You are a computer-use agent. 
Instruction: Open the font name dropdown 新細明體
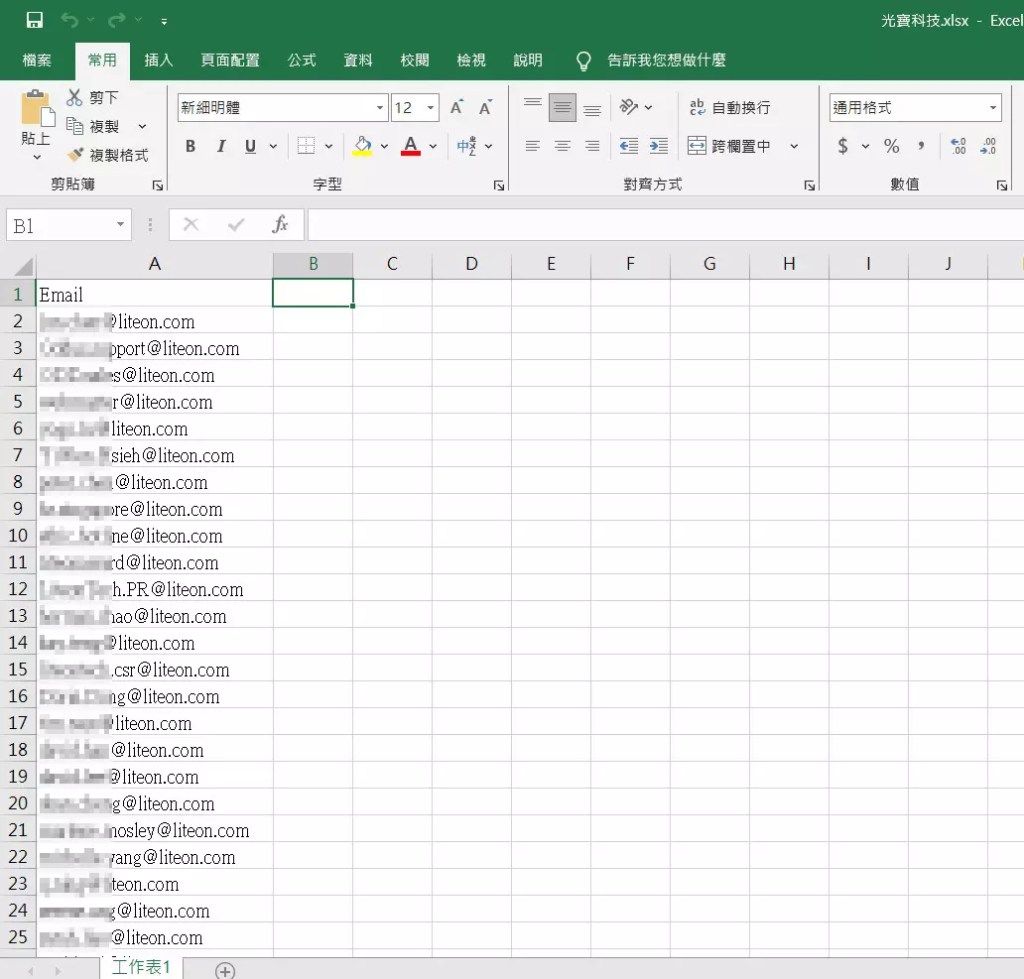(380, 108)
